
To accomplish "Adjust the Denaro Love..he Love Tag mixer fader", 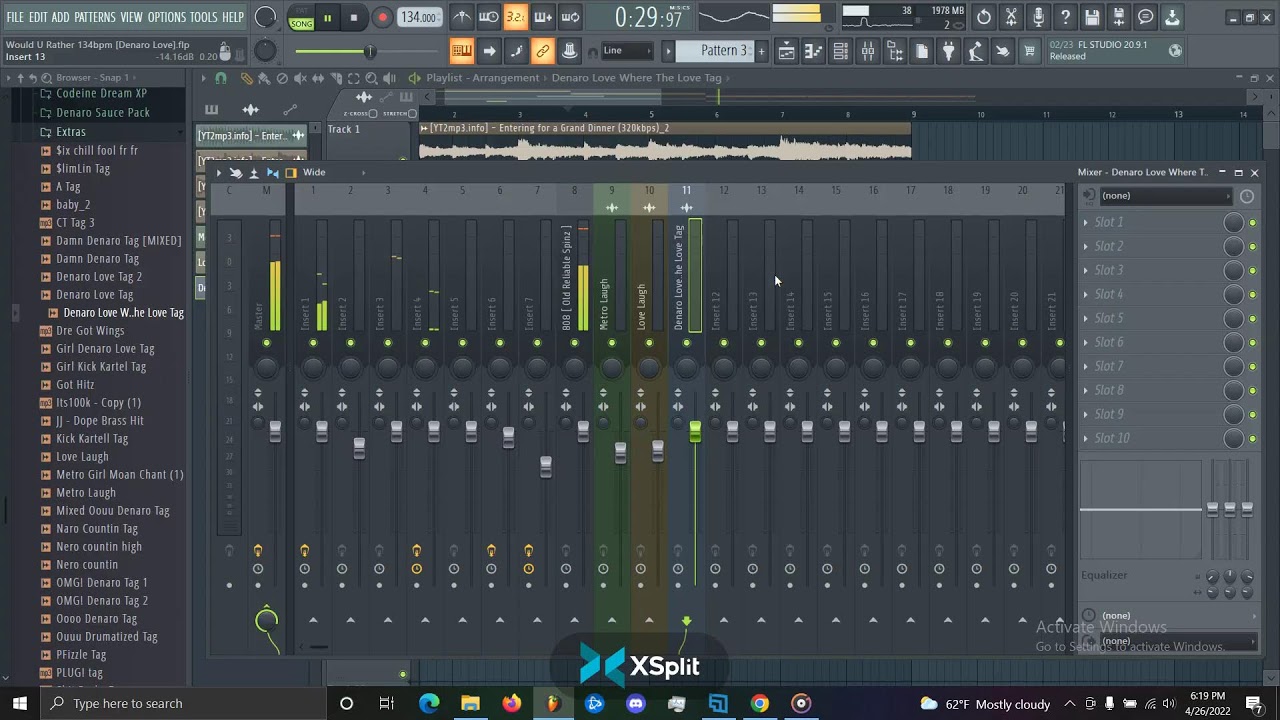I will click(x=695, y=431).
